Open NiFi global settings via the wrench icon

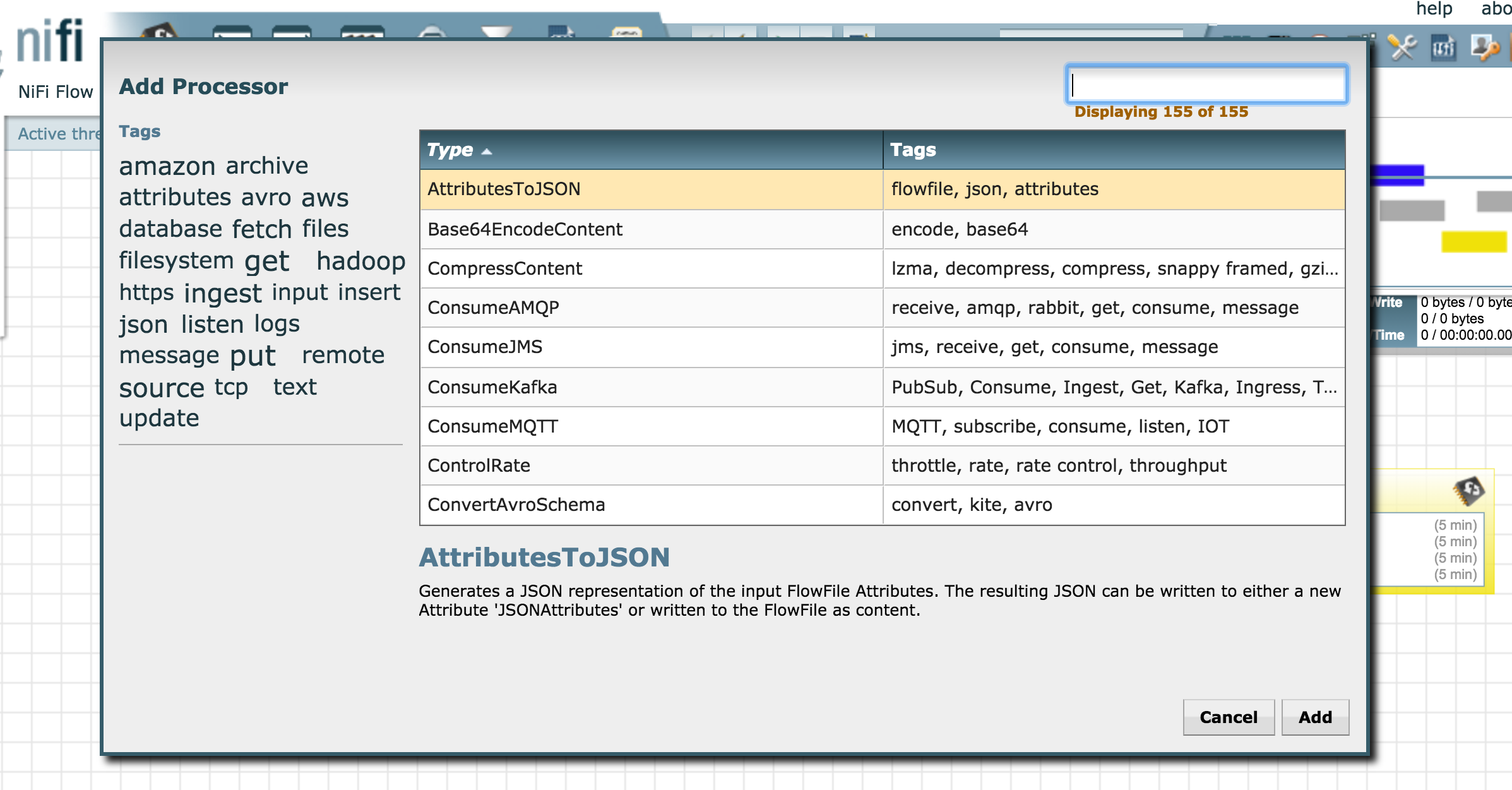tap(1402, 47)
